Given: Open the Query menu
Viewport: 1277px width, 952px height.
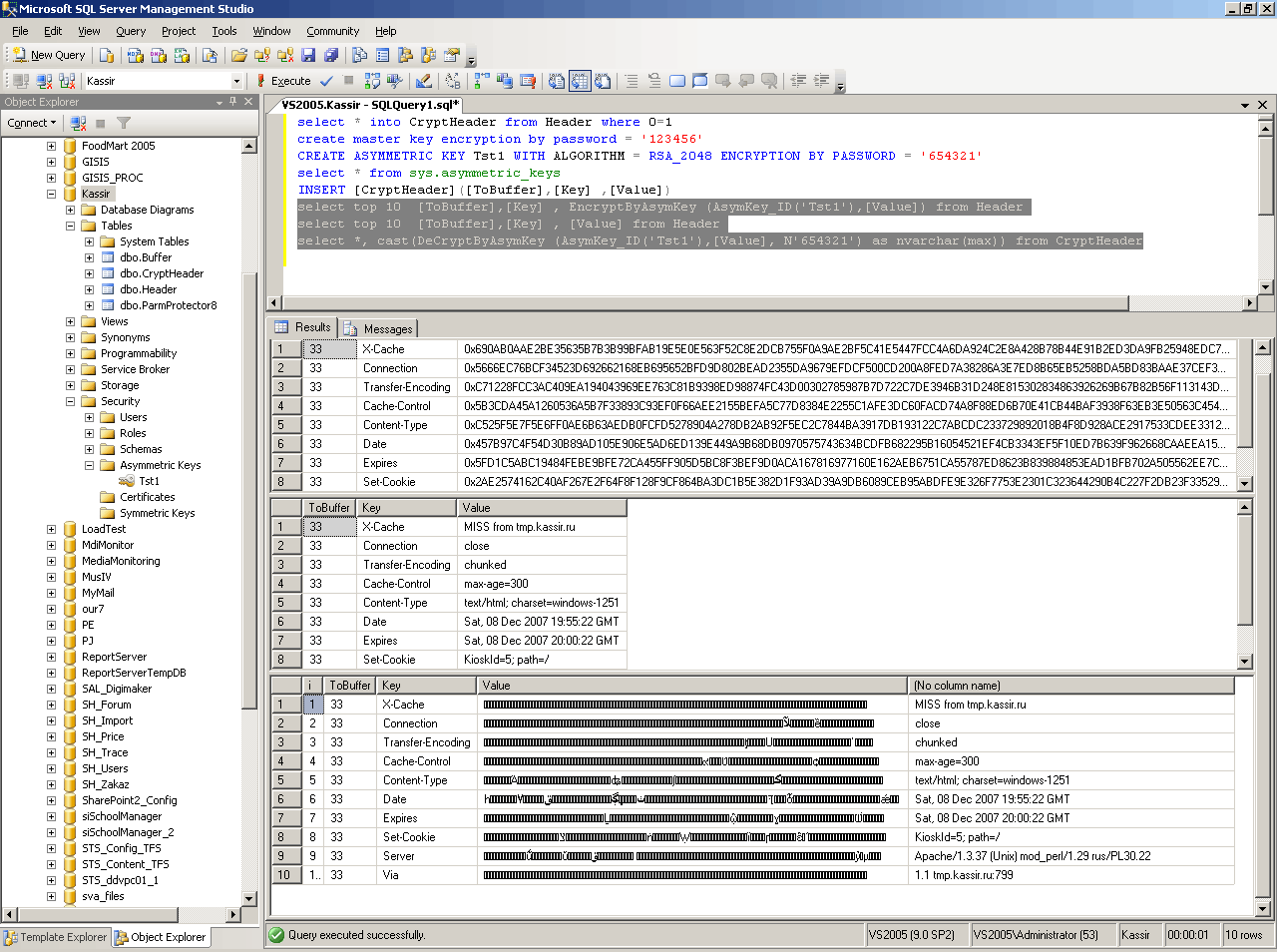Looking at the screenshot, I should click(x=130, y=31).
